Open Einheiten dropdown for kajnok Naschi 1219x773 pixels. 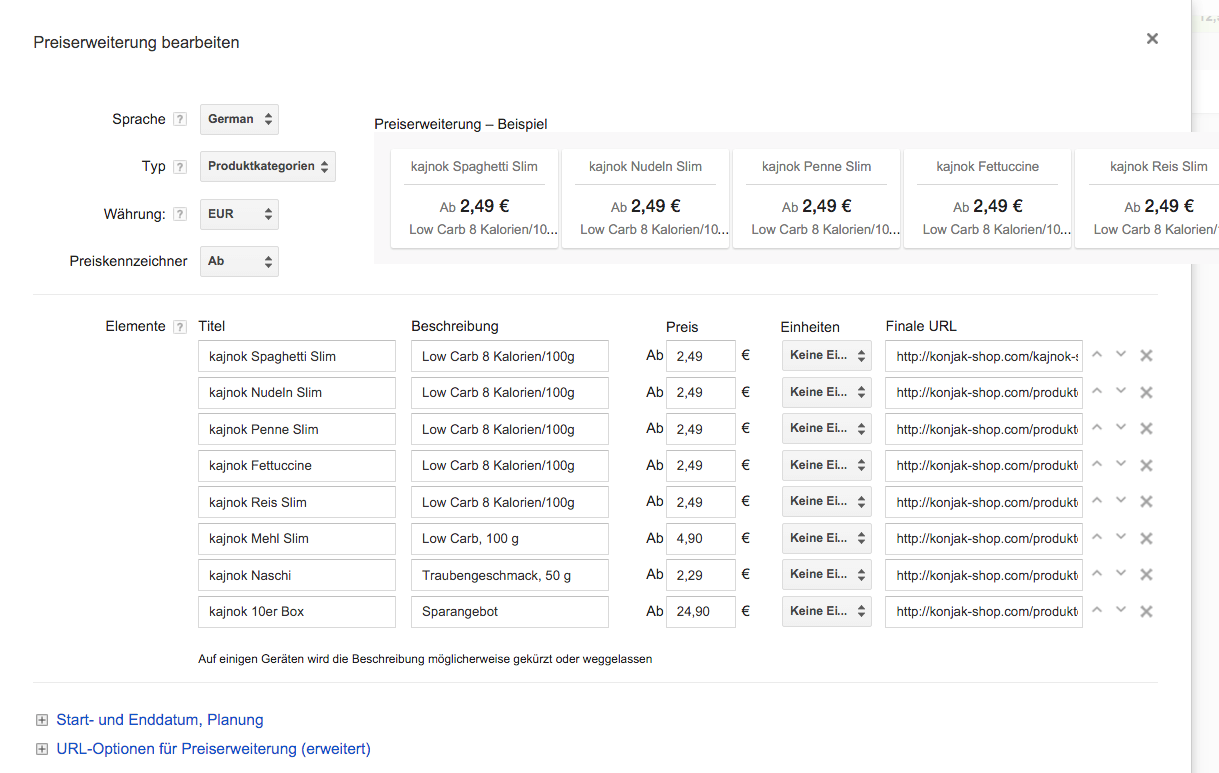pos(826,574)
